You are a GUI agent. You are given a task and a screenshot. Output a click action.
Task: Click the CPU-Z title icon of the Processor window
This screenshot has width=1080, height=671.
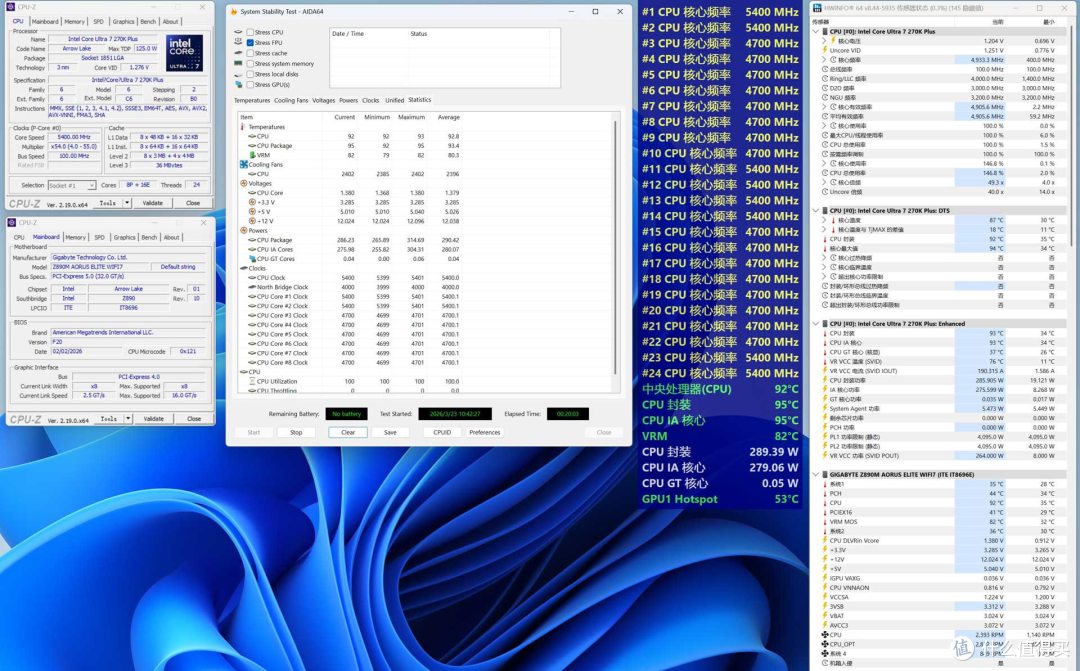click(11, 7)
